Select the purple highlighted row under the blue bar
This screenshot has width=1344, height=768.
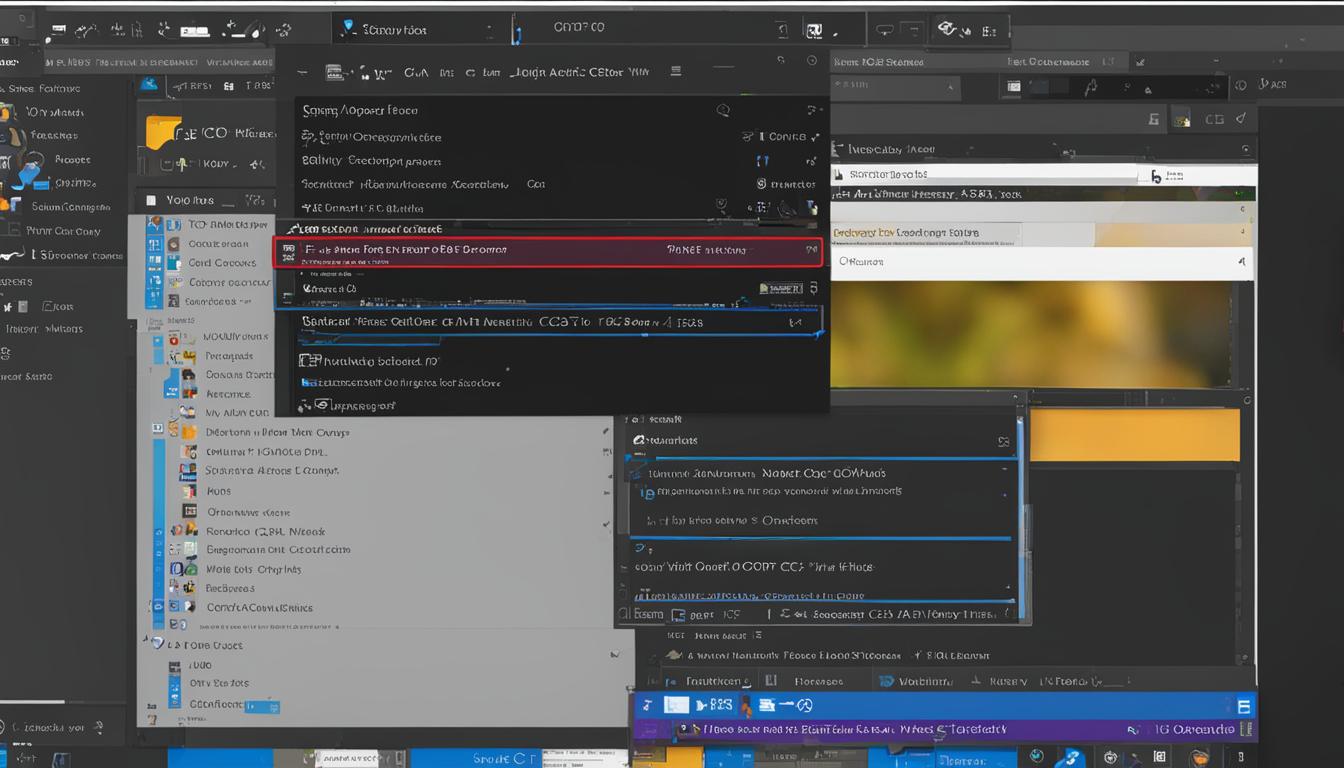pyautogui.click(x=944, y=730)
